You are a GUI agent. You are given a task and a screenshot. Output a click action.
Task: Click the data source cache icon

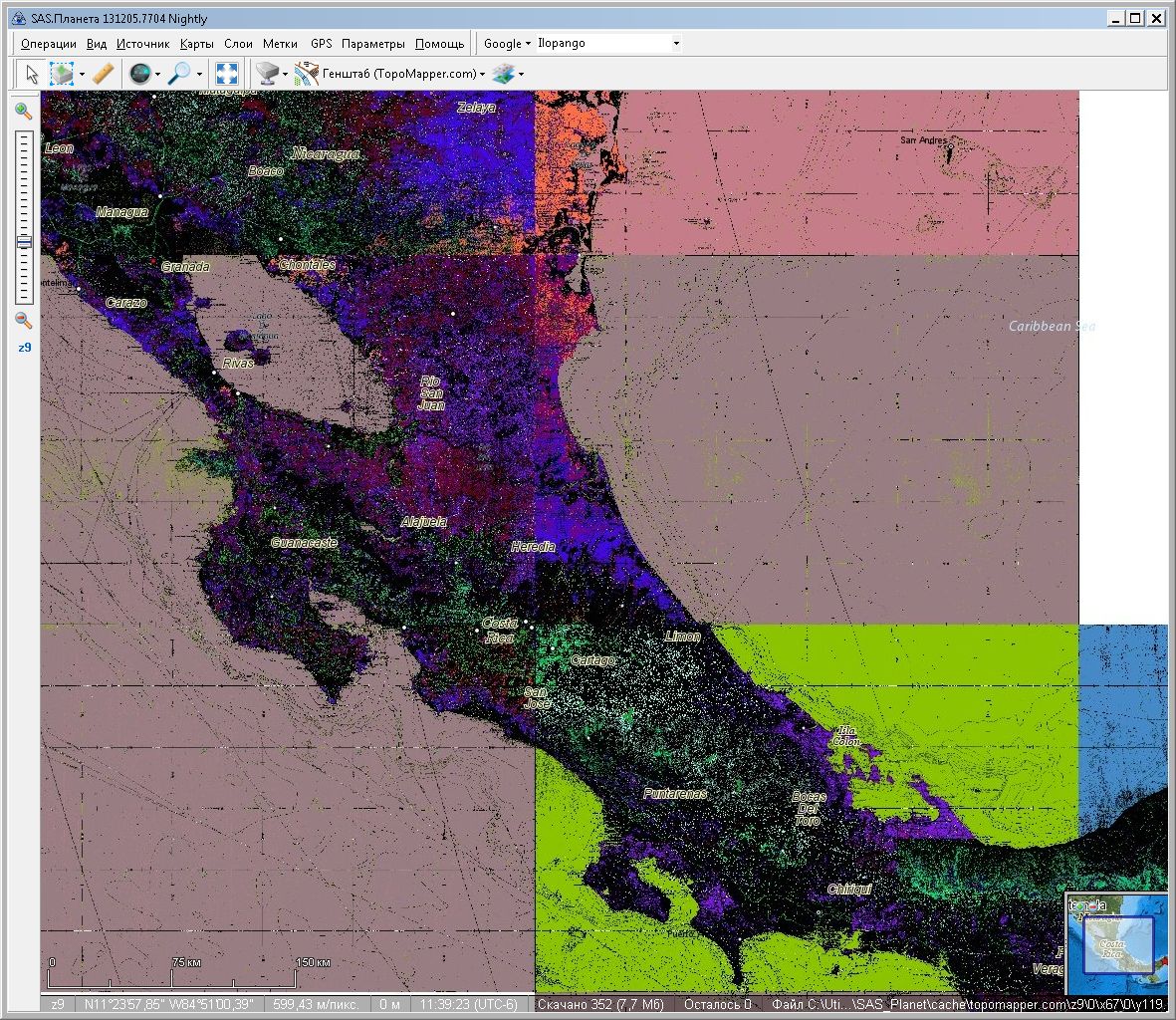(266, 74)
